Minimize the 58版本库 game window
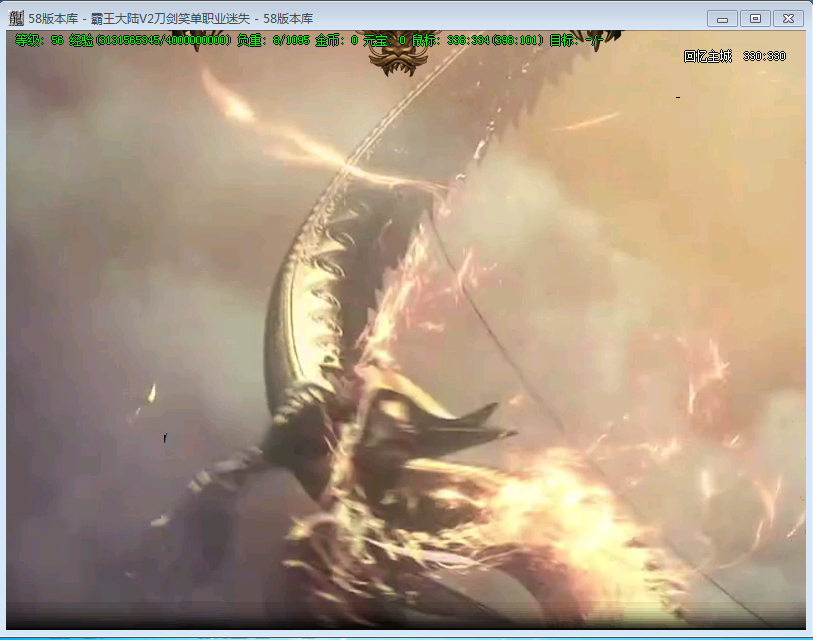 [722, 19]
